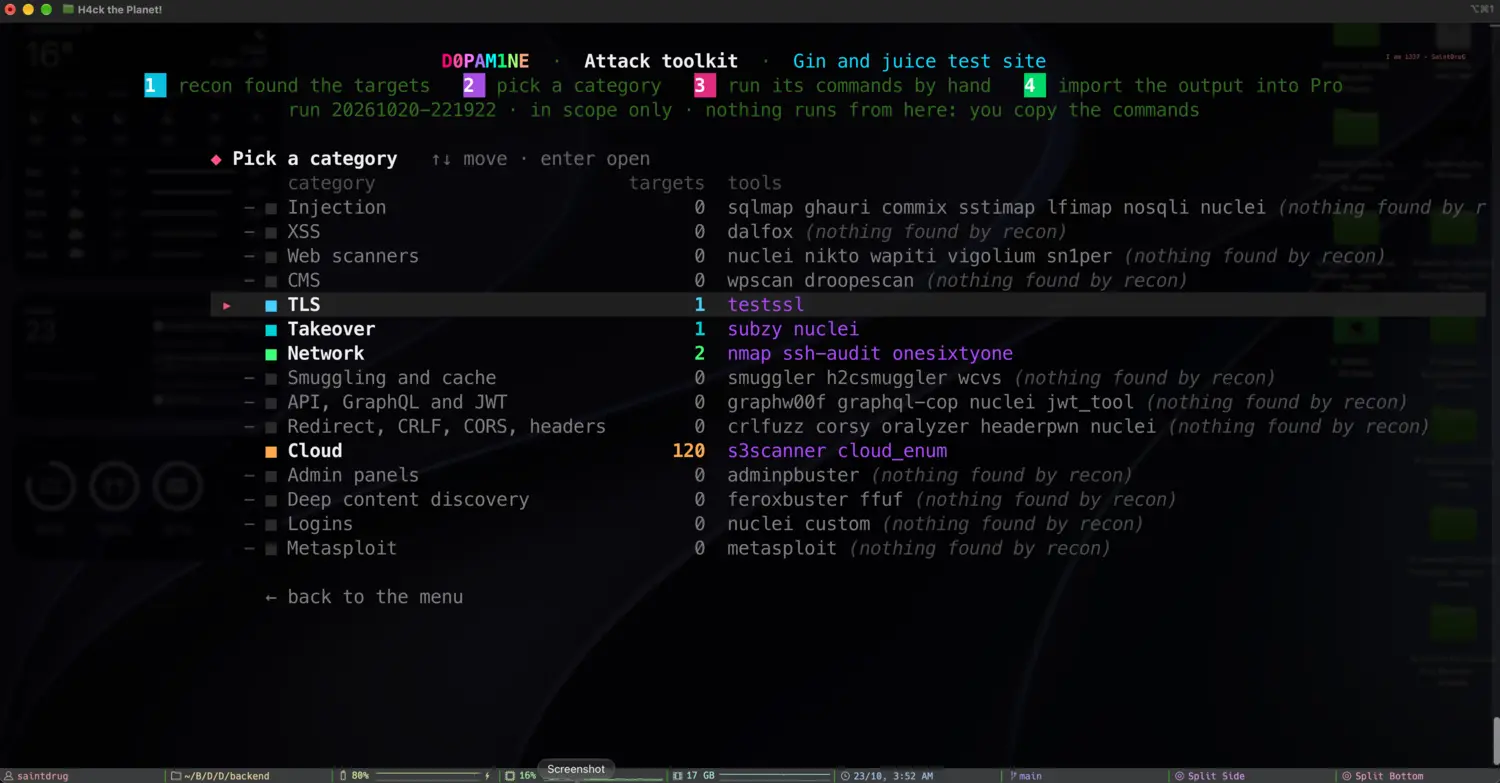Click the Split Bottom button
This screenshot has height=783, width=1500.
(1383, 776)
